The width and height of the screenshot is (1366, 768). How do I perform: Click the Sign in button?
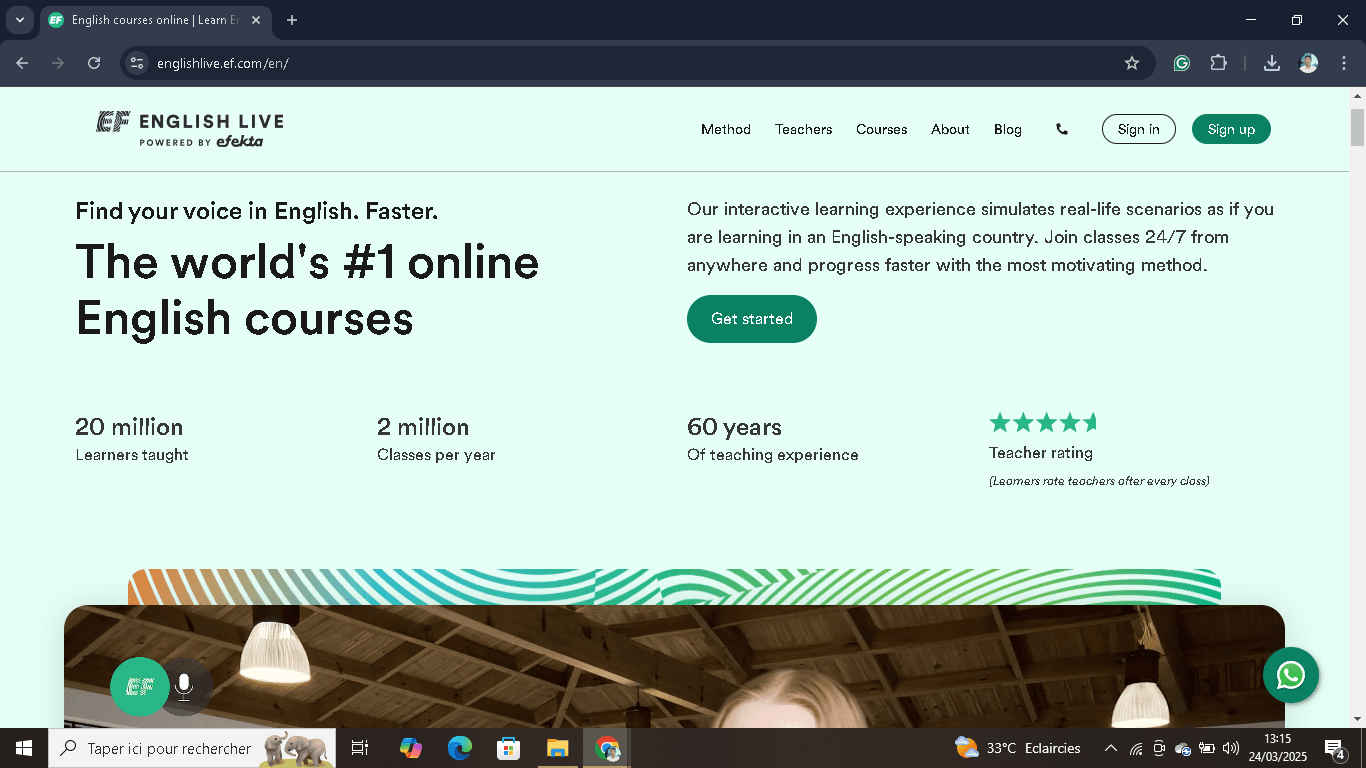click(x=1138, y=129)
